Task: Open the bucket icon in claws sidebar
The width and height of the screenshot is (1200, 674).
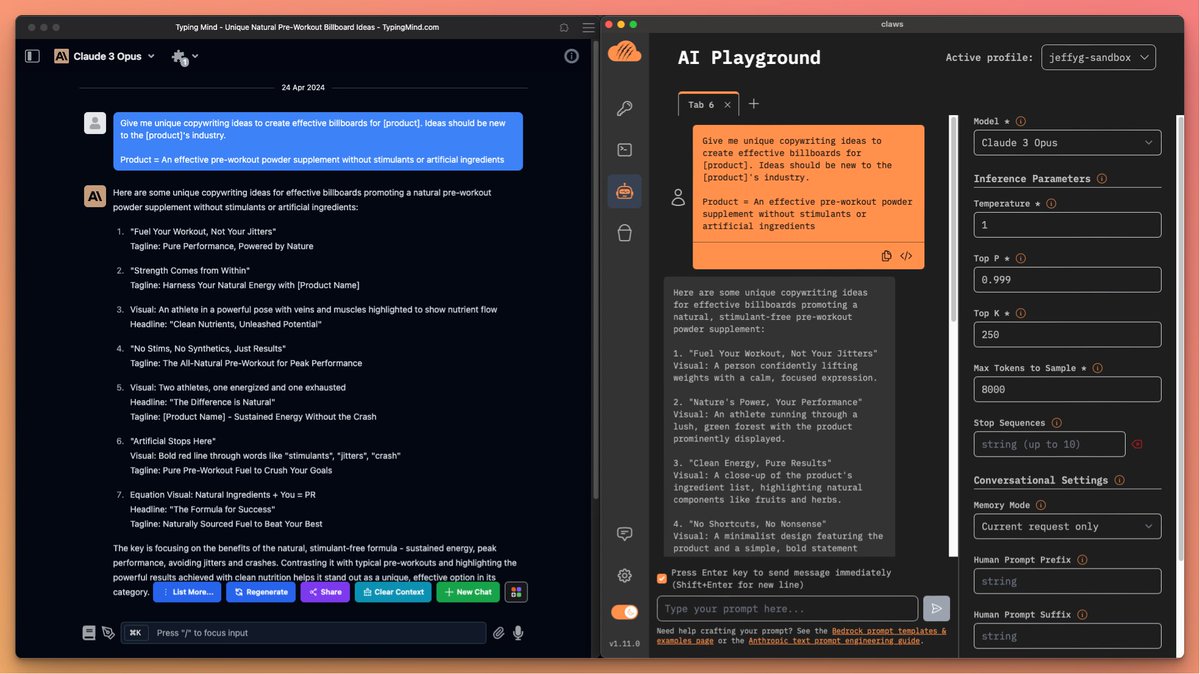Action: [x=624, y=233]
